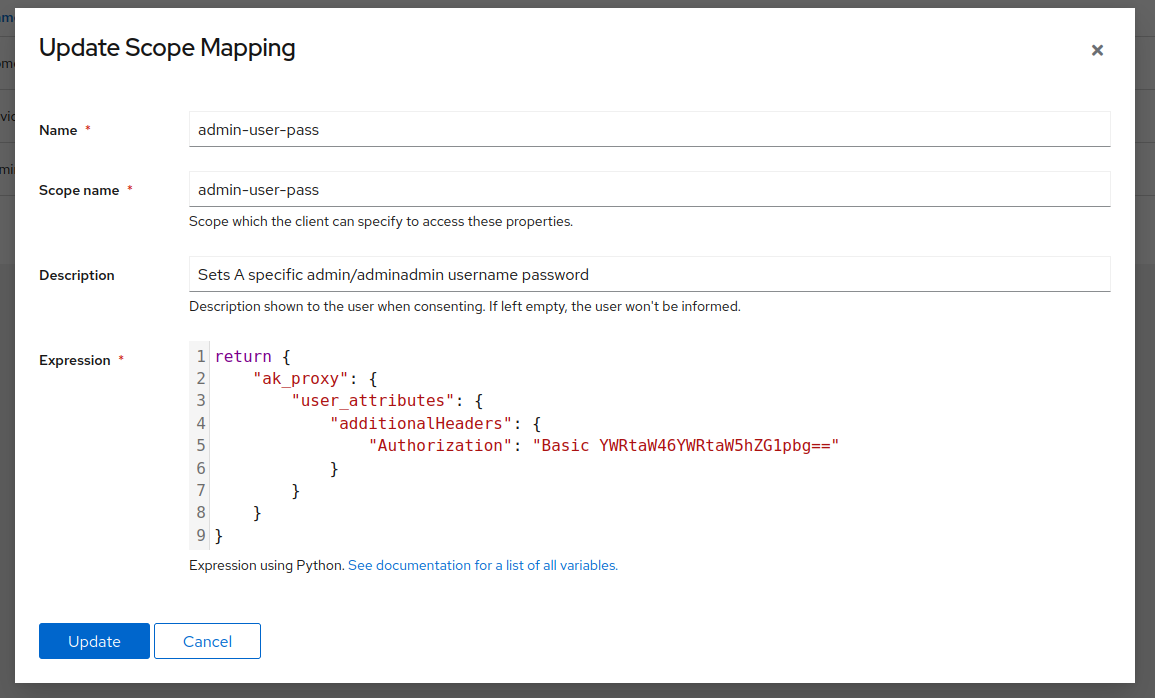The width and height of the screenshot is (1155, 698).
Task: Select the Scope name text field
Action: click(650, 189)
